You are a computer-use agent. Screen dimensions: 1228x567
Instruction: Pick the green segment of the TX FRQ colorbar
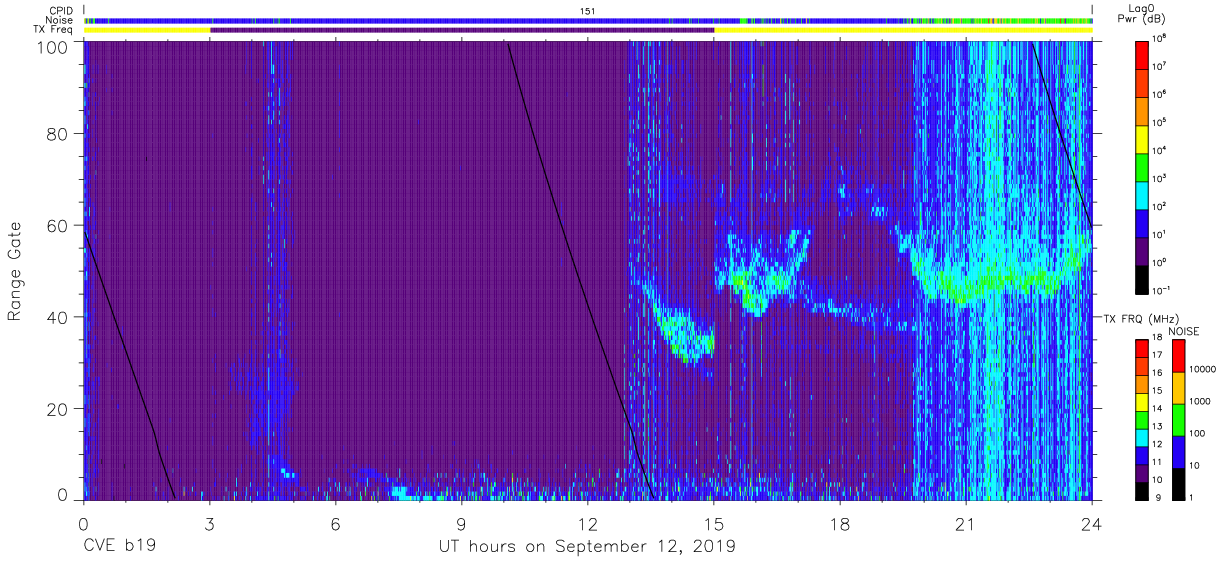(x=1142, y=419)
